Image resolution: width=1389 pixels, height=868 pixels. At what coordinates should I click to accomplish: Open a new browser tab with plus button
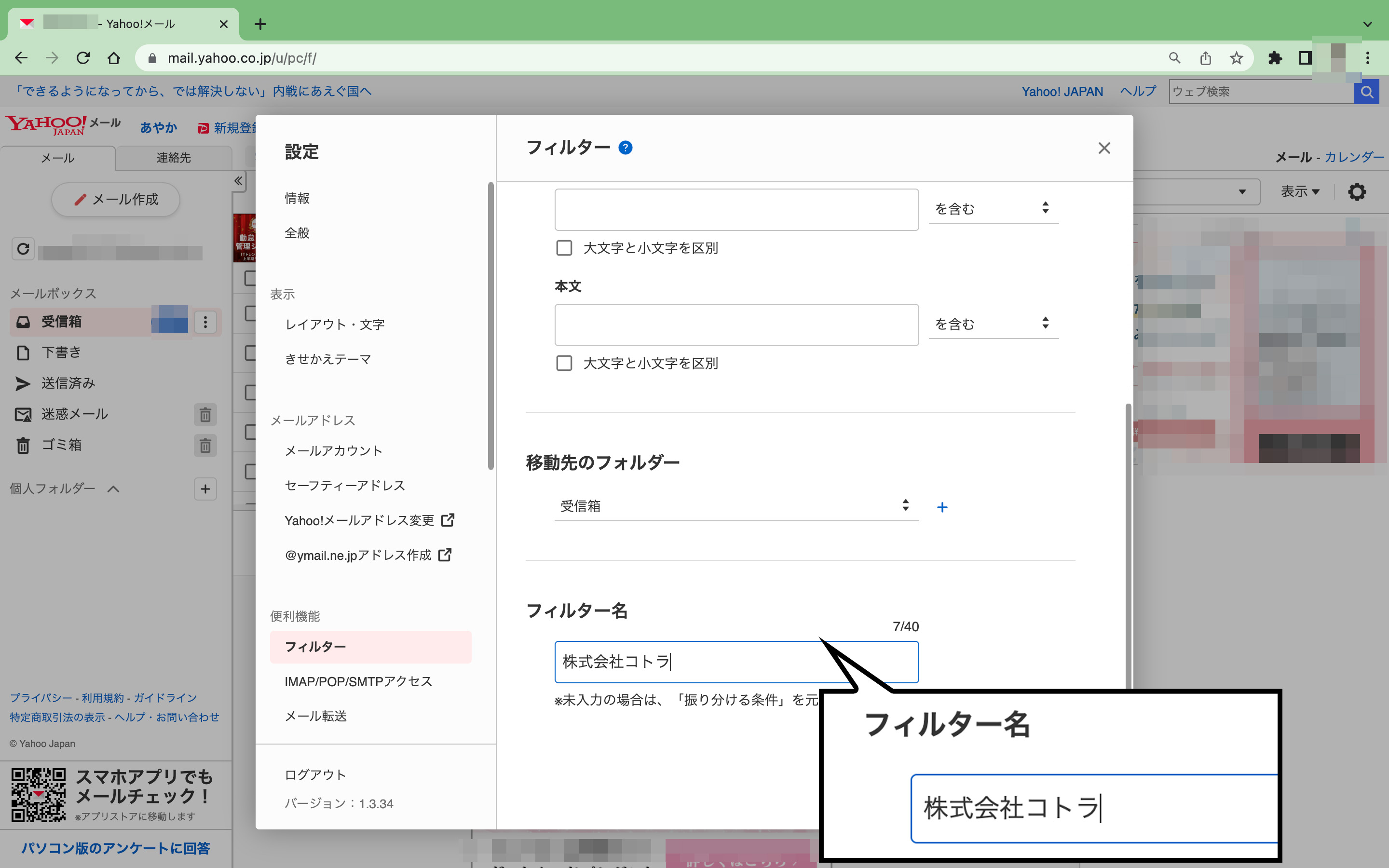tap(260, 24)
